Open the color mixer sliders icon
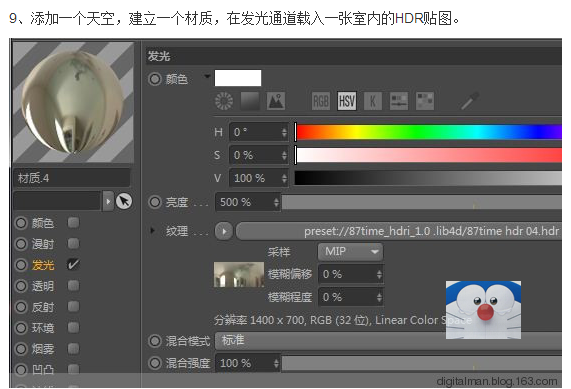This screenshot has width=571, height=389. (399, 101)
